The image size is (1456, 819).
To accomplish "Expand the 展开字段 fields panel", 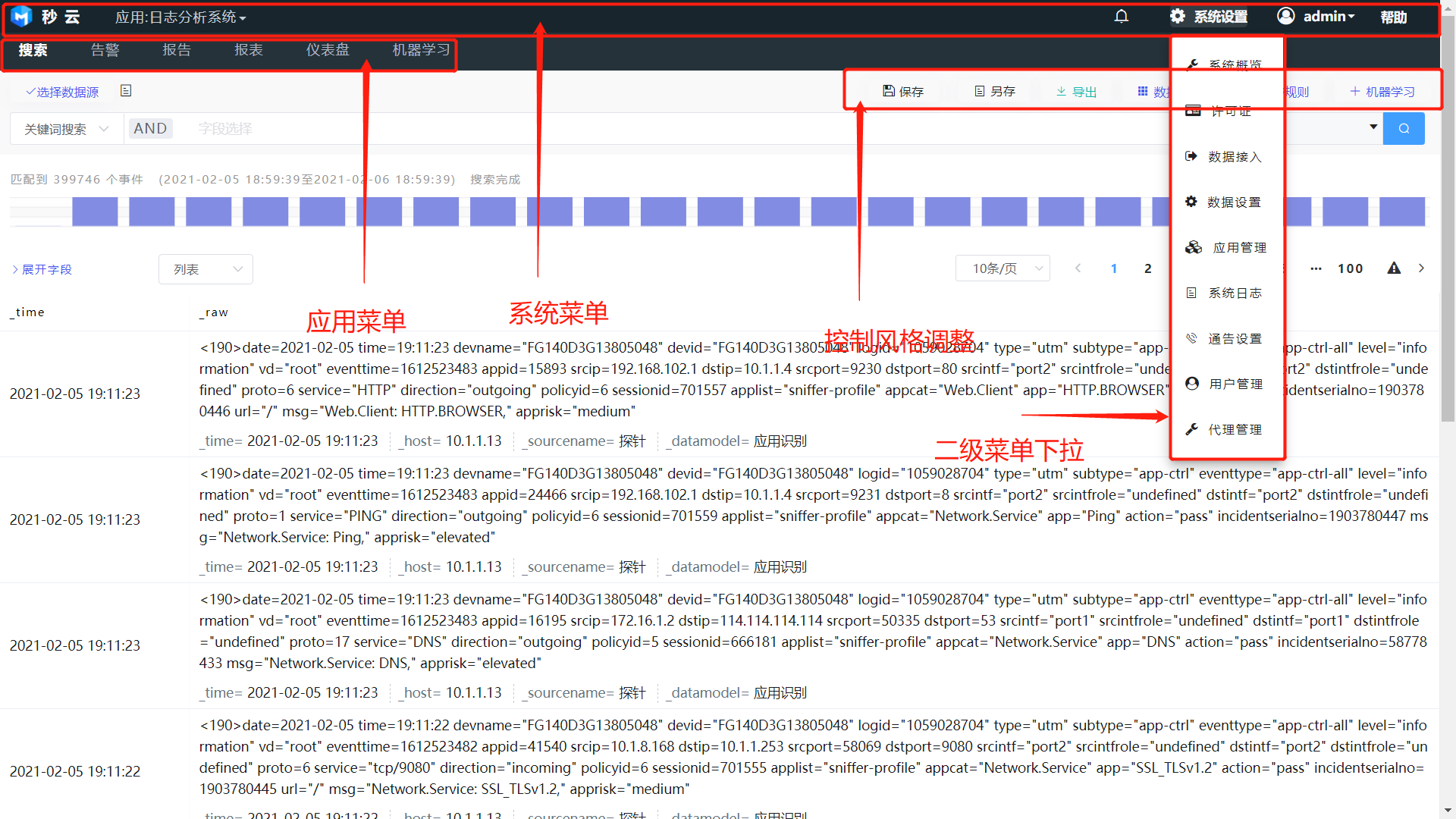I will pos(42,270).
